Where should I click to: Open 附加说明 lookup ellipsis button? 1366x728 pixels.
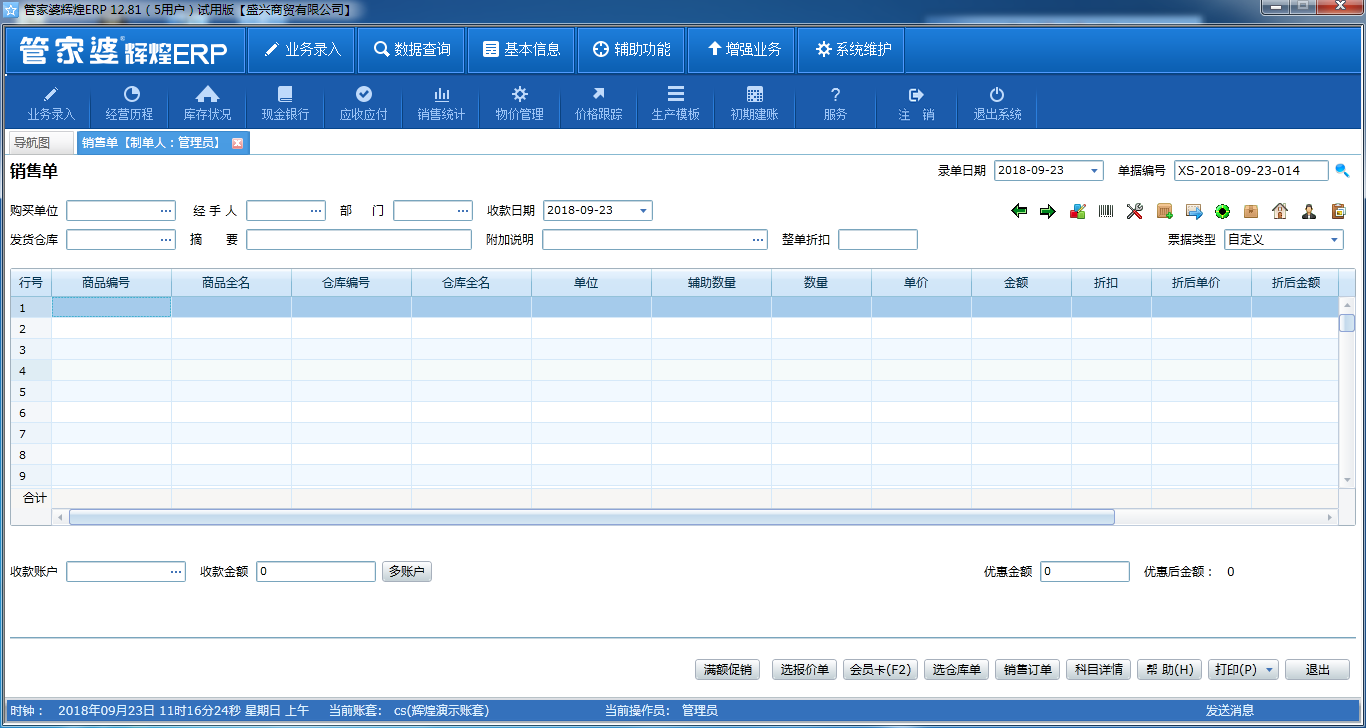[758, 240]
